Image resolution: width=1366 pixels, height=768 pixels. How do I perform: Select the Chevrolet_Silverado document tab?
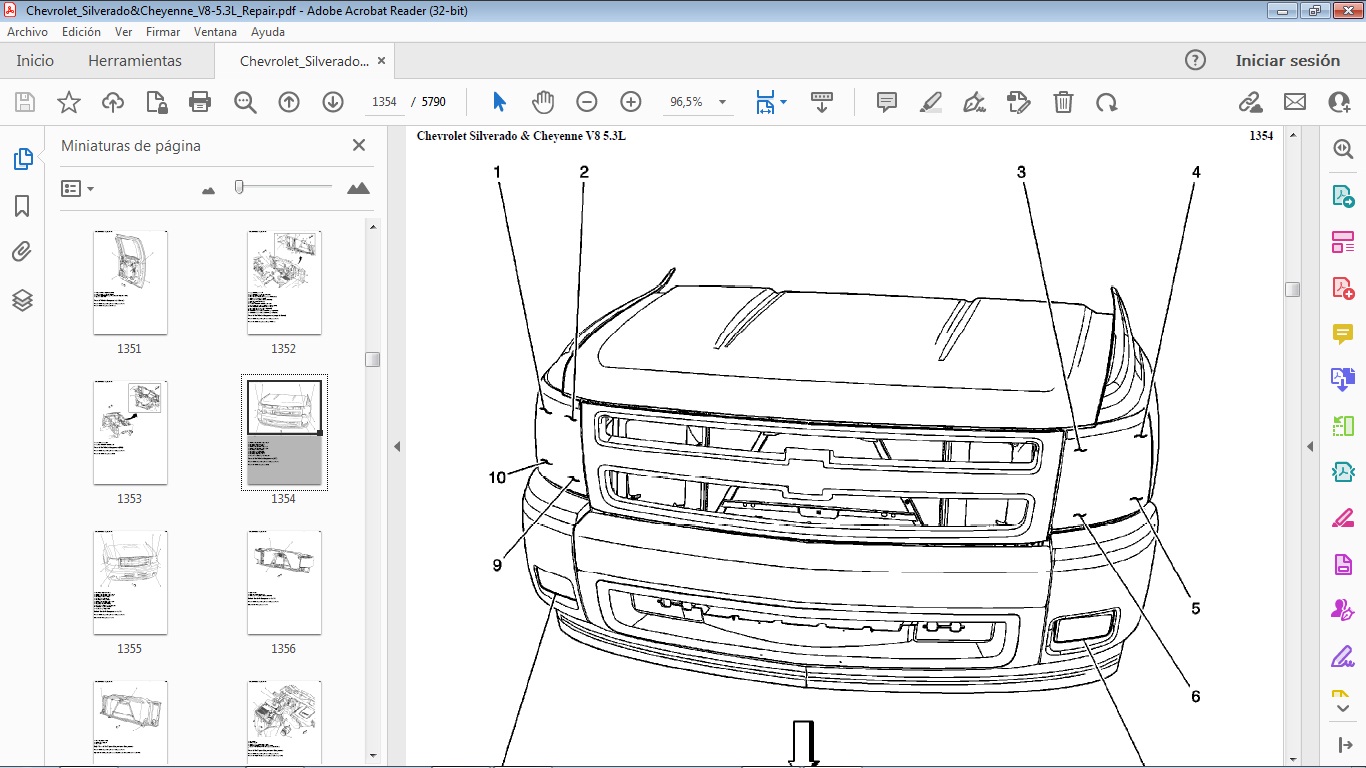[304, 61]
